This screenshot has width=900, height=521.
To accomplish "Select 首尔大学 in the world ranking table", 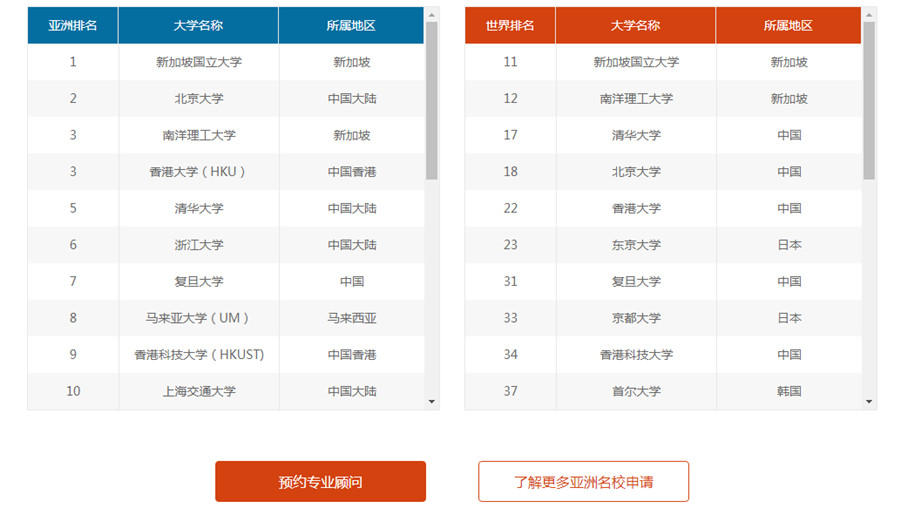I will 636,391.
